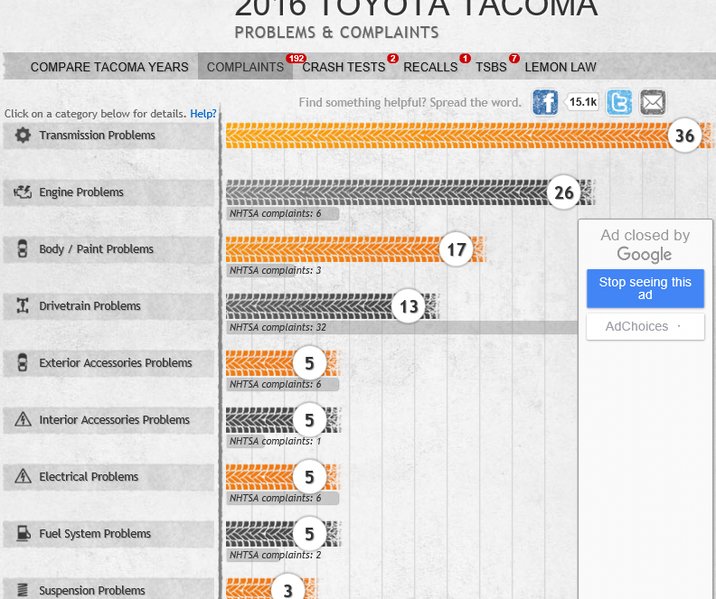Click the AdChoices button
The width and height of the screenshot is (716, 599).
pyautogui.click(x=645, y=326)
